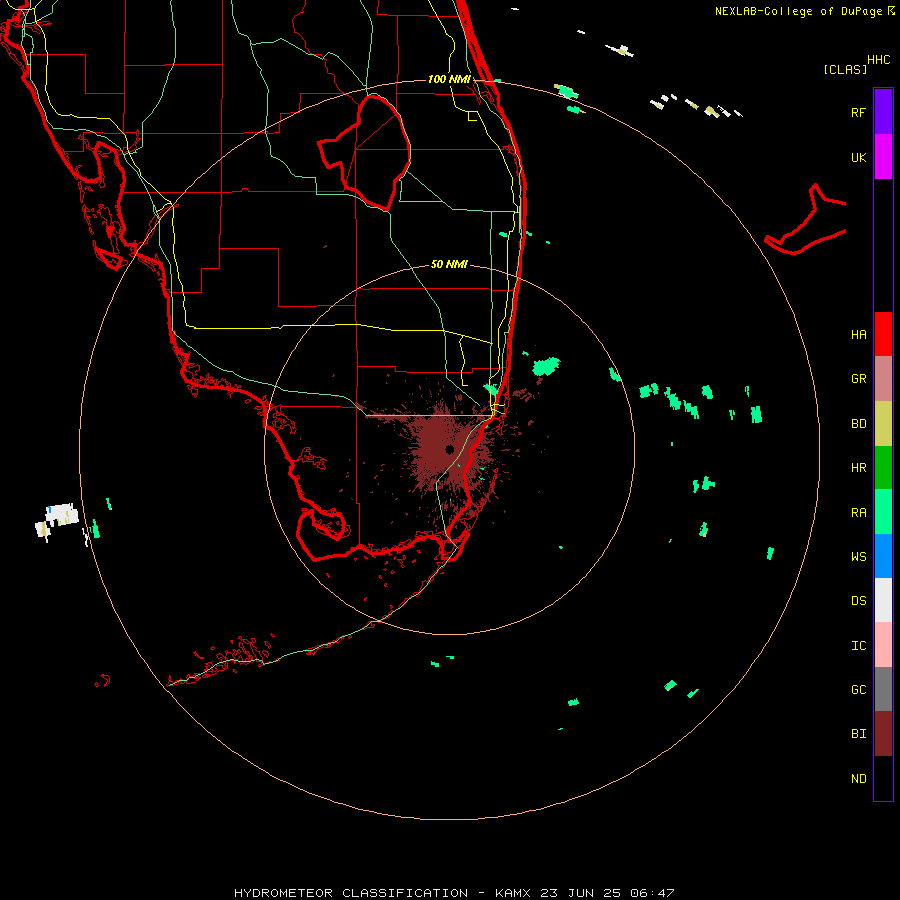Image resolution: width=900 pixels, height=900 pixels.
Task: Click the 'NEXLAB-College of DuPage' credit text
Action: coord(800,11)
